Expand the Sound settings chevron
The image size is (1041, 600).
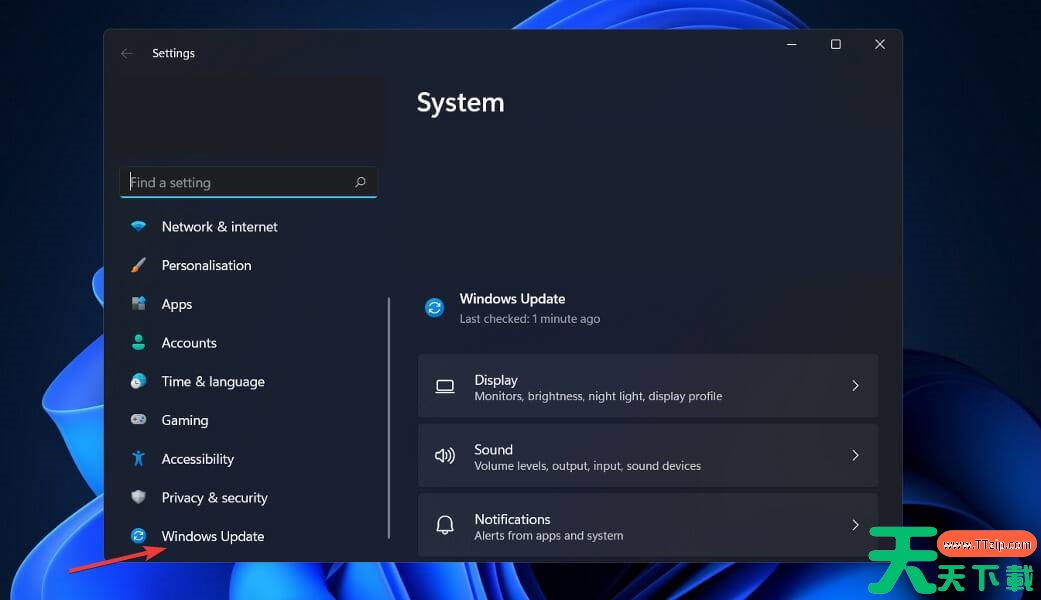point(855,455)
